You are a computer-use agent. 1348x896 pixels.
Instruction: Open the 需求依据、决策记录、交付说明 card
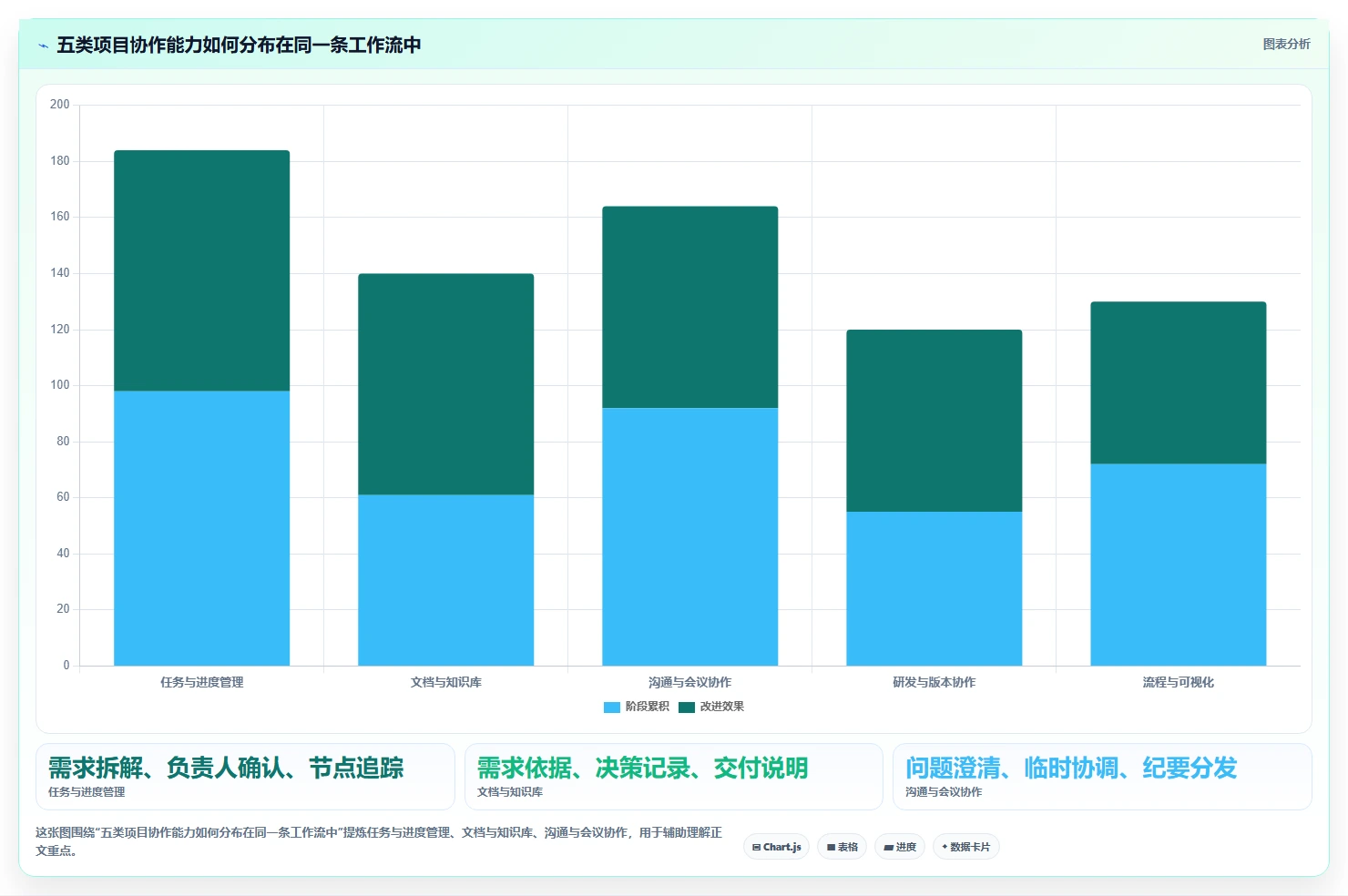coord(673,777)
